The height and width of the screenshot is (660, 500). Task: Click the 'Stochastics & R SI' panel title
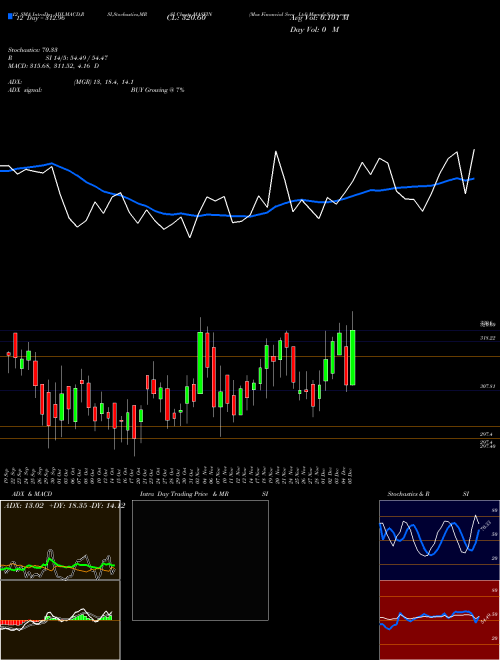428,494
